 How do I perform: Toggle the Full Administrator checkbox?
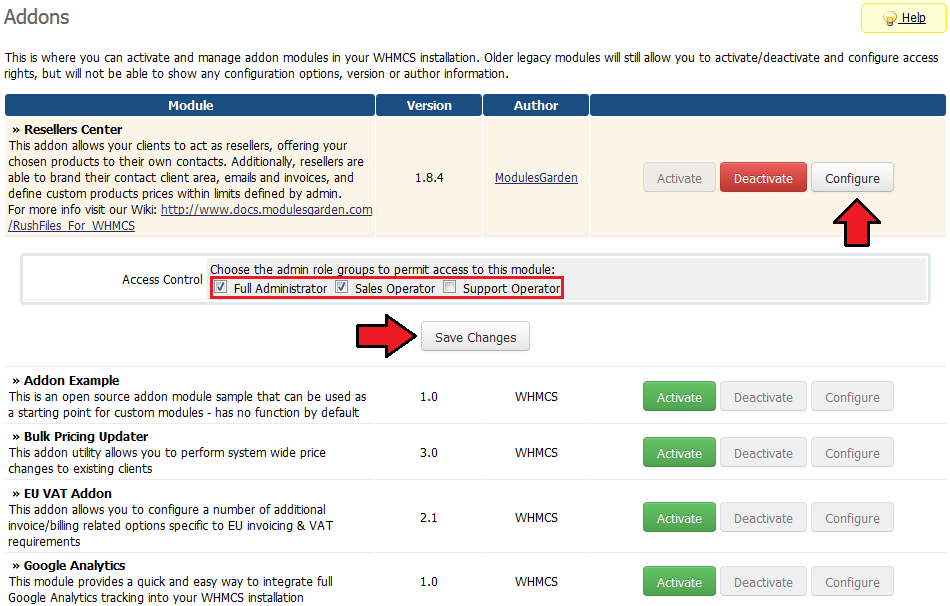pos(221,287)
